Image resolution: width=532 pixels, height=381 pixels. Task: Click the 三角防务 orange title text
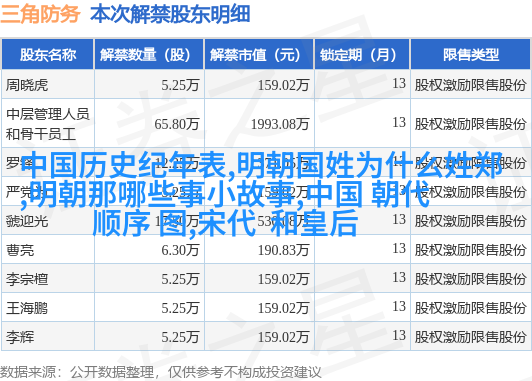[x=40, y=14]
